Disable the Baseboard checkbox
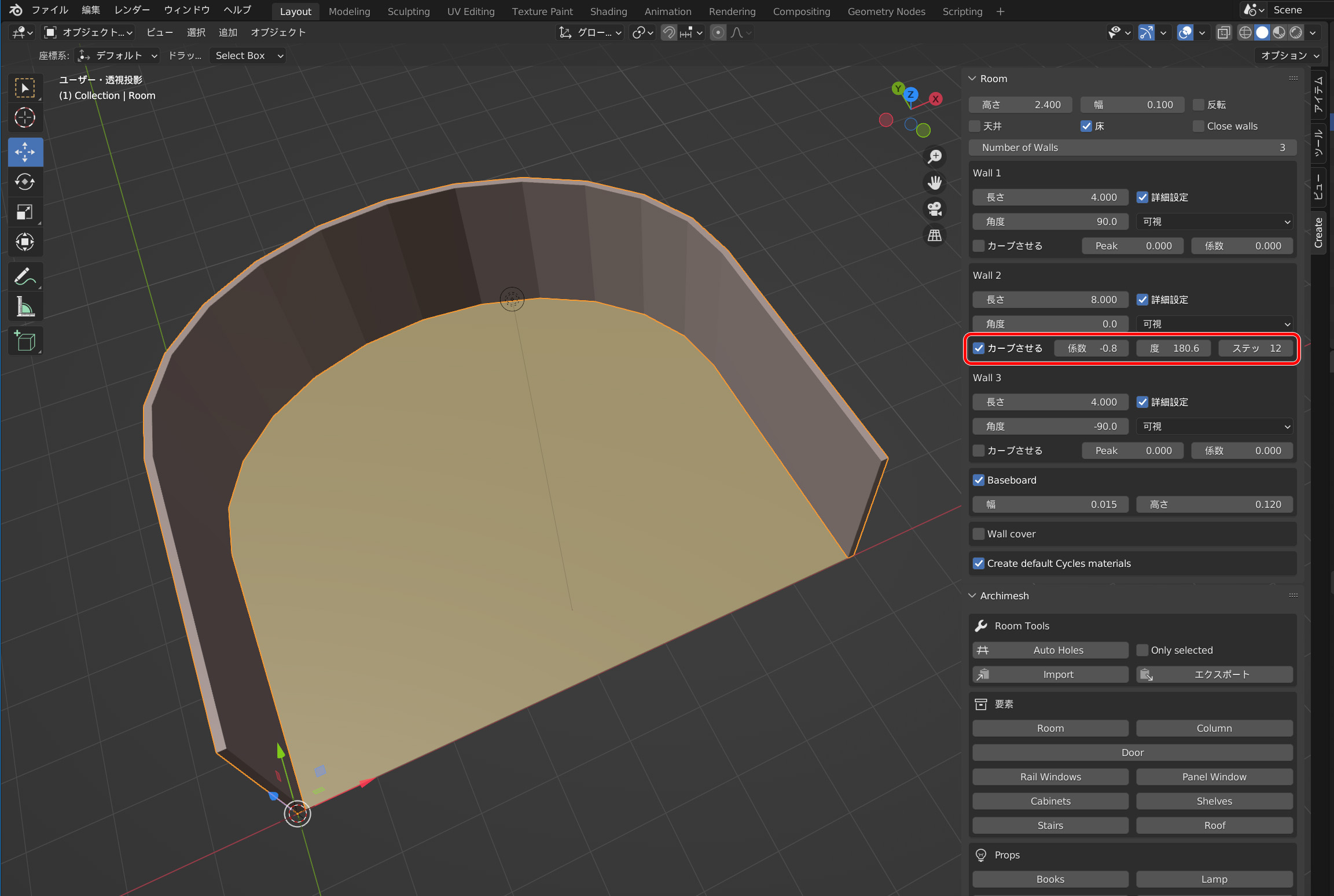Viewport: 1334px width, 896px height. 979,480
